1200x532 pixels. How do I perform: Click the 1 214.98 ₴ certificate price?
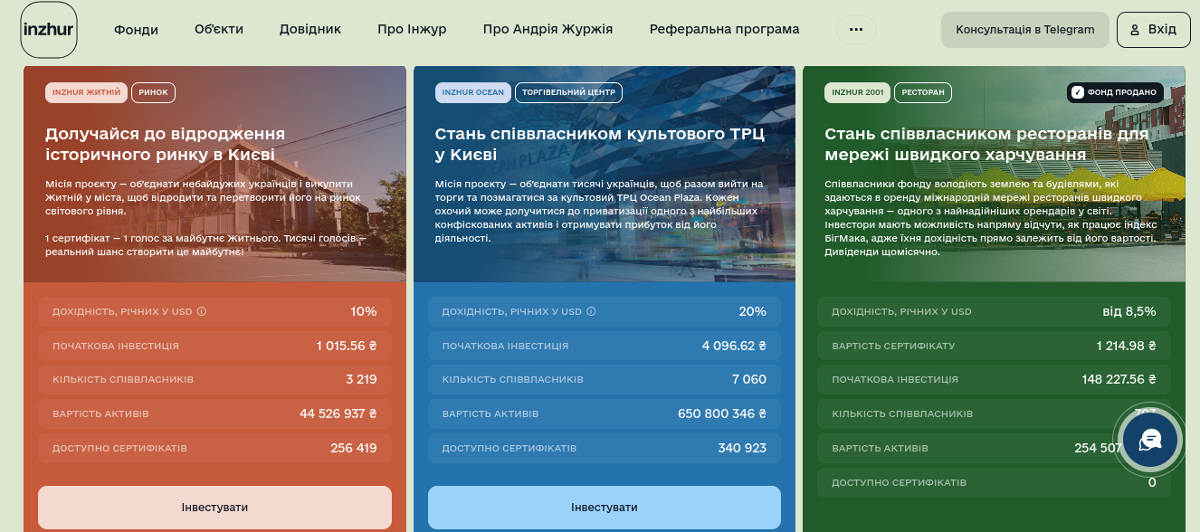1126,346
